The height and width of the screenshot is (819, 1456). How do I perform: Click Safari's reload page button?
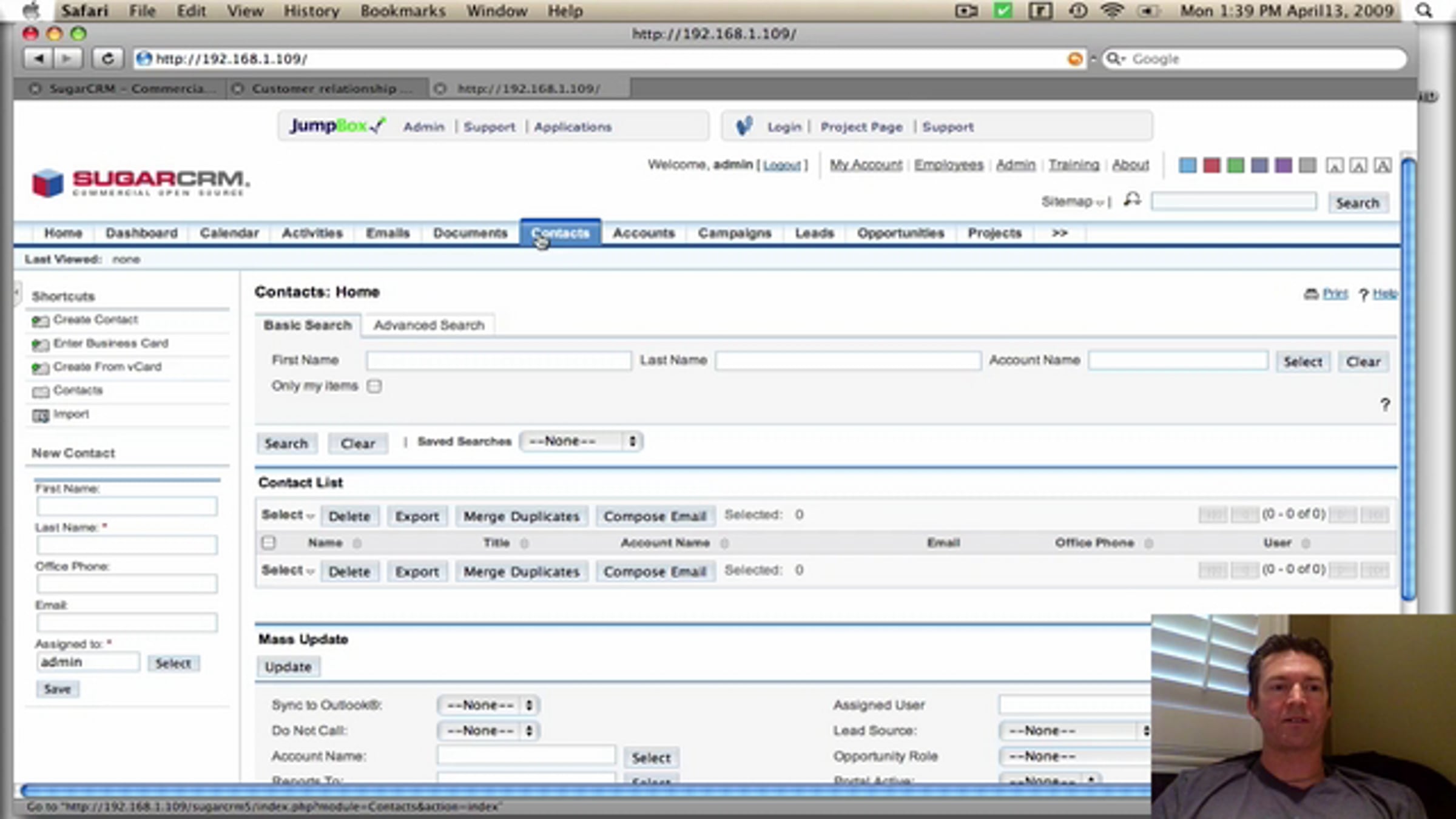point(107,59)
